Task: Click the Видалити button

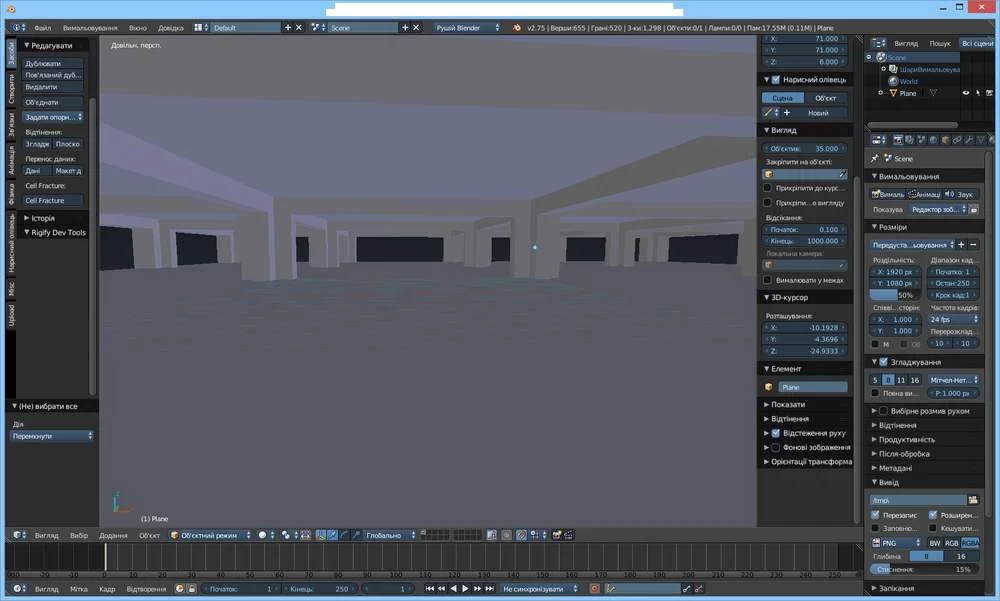Action: [53, 87]
